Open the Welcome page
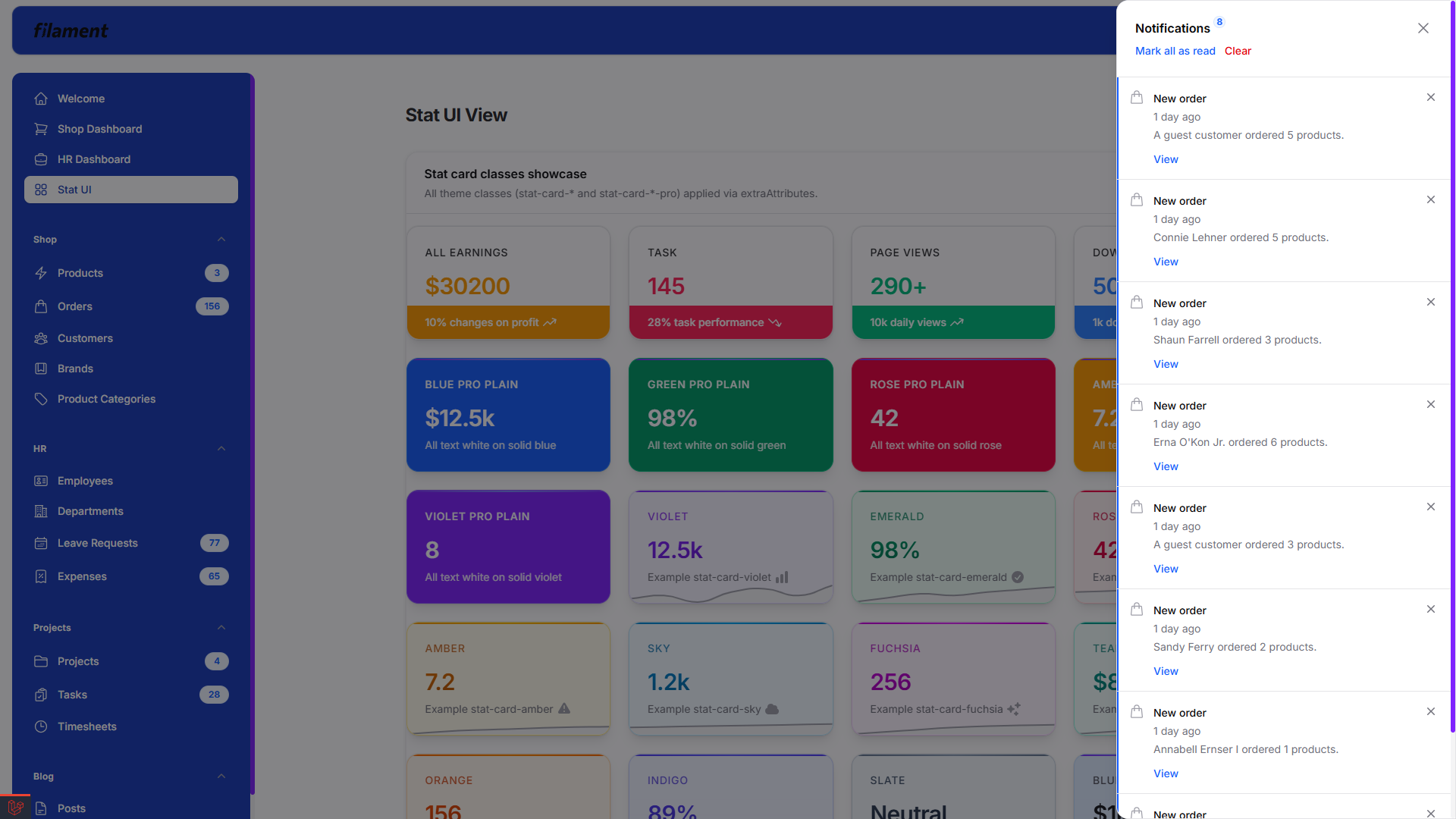Image resolution: width=1456 pixels, height=819 pixels. point(130,99)
